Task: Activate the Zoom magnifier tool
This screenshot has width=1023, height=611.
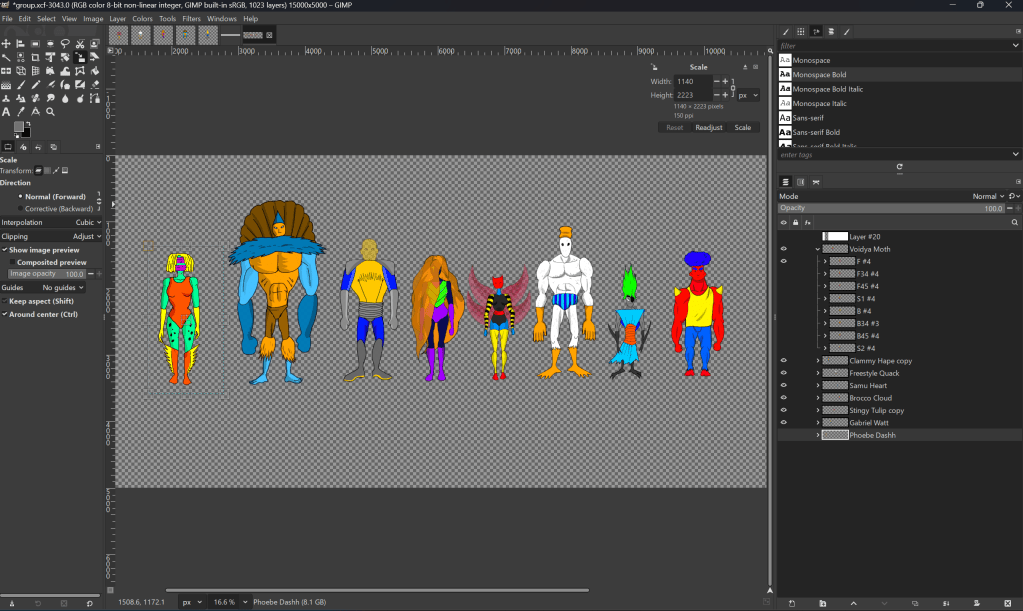Action: 51,112
